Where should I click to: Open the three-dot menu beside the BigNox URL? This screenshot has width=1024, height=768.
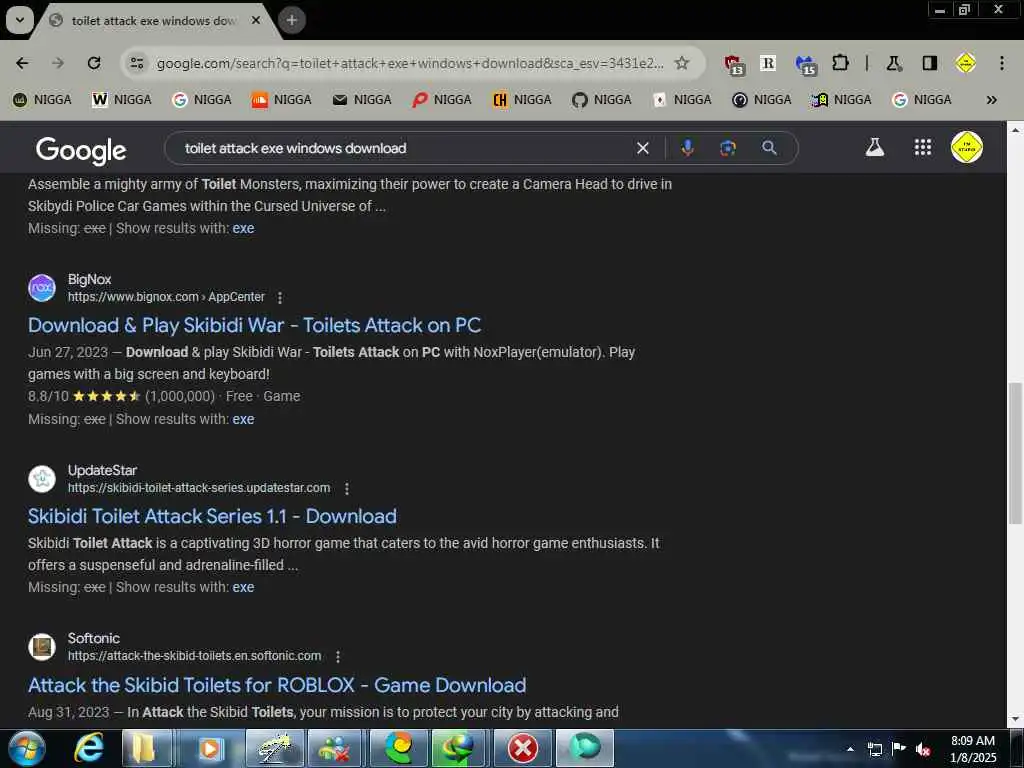click(280, 298)
